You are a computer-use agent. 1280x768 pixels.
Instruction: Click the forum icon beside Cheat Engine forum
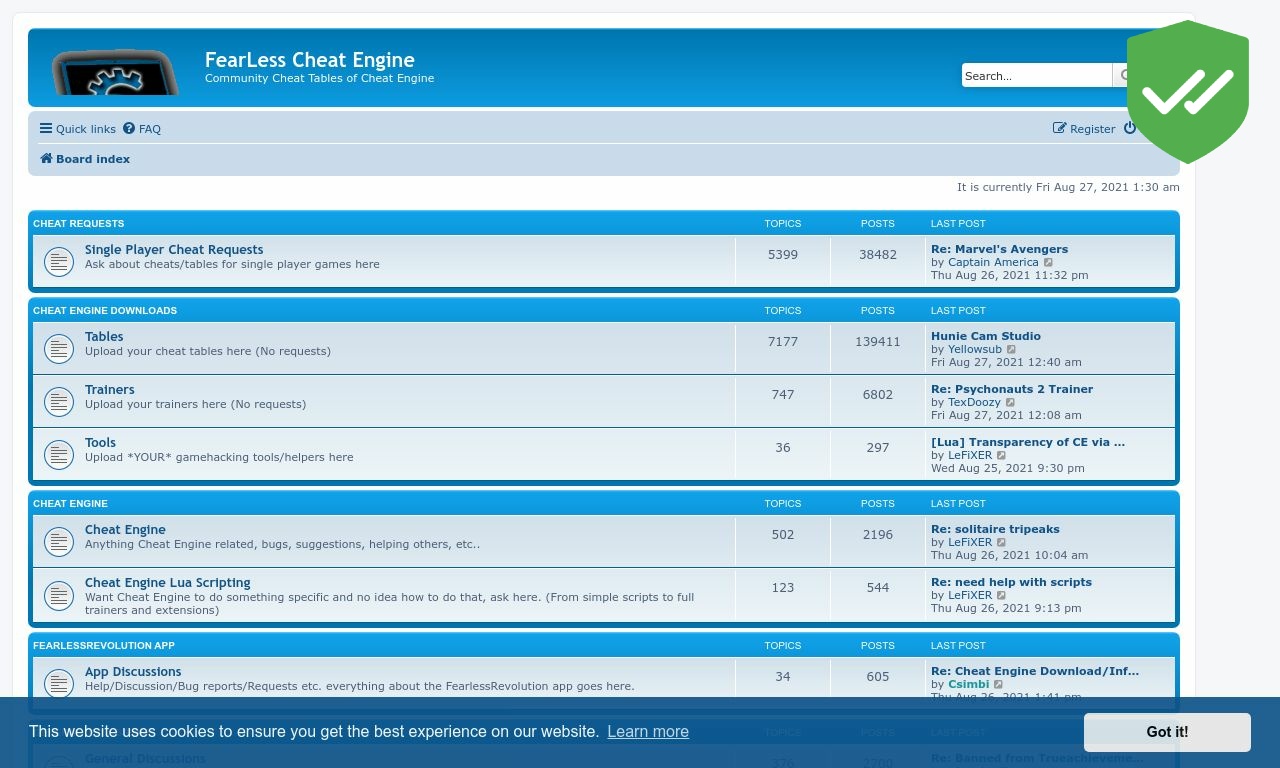59,542
